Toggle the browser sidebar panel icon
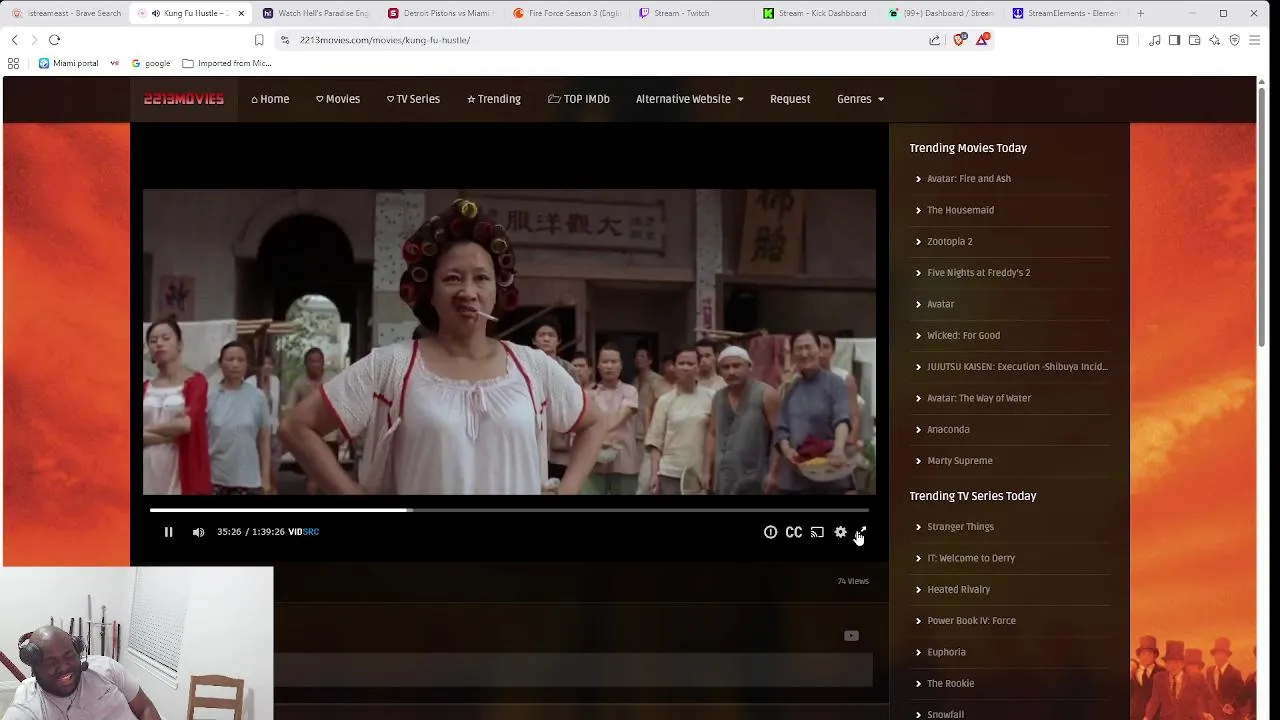The height and width of the screenshot is (720, 1280). coord(1174,40)
